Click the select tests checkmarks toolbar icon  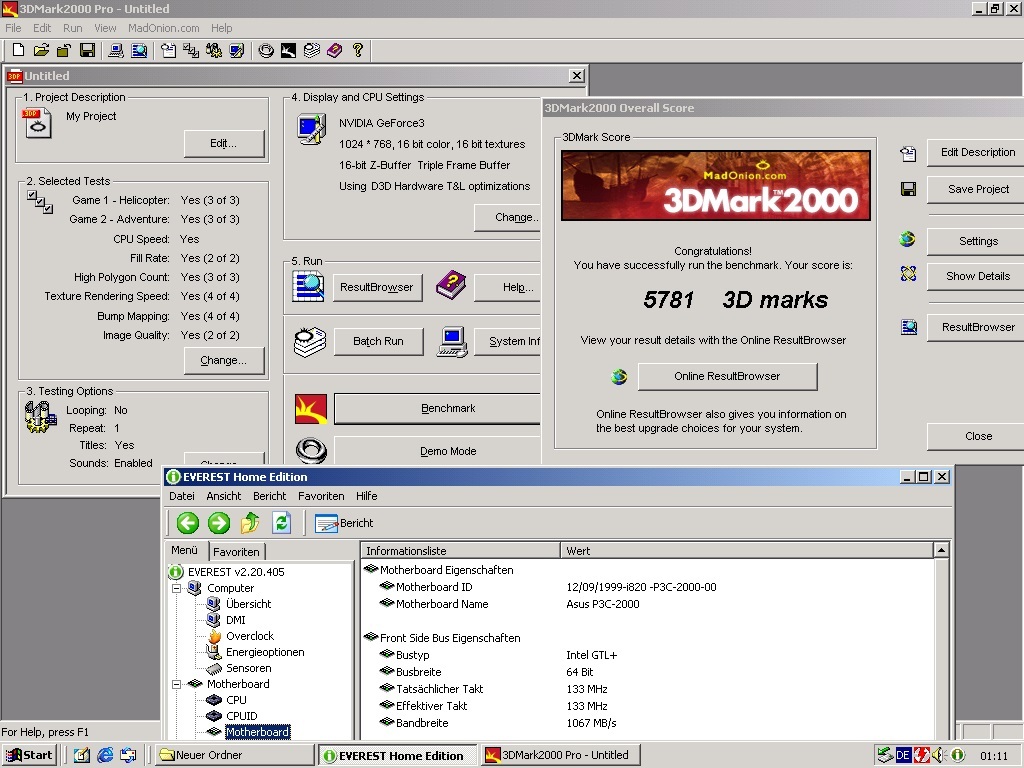click(x=191, y=50)
